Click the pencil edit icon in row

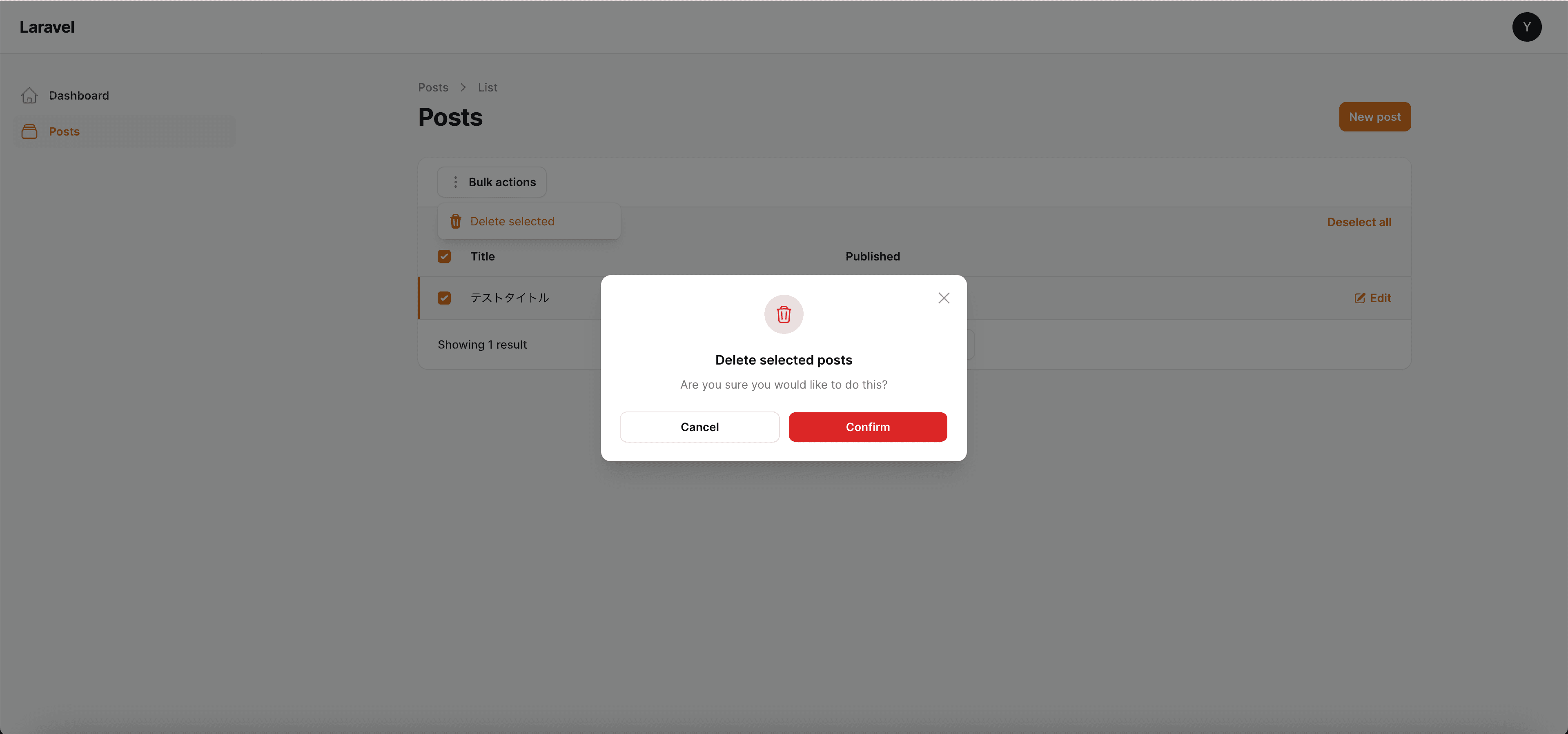pyautogui.click(x=1359, y=298)
